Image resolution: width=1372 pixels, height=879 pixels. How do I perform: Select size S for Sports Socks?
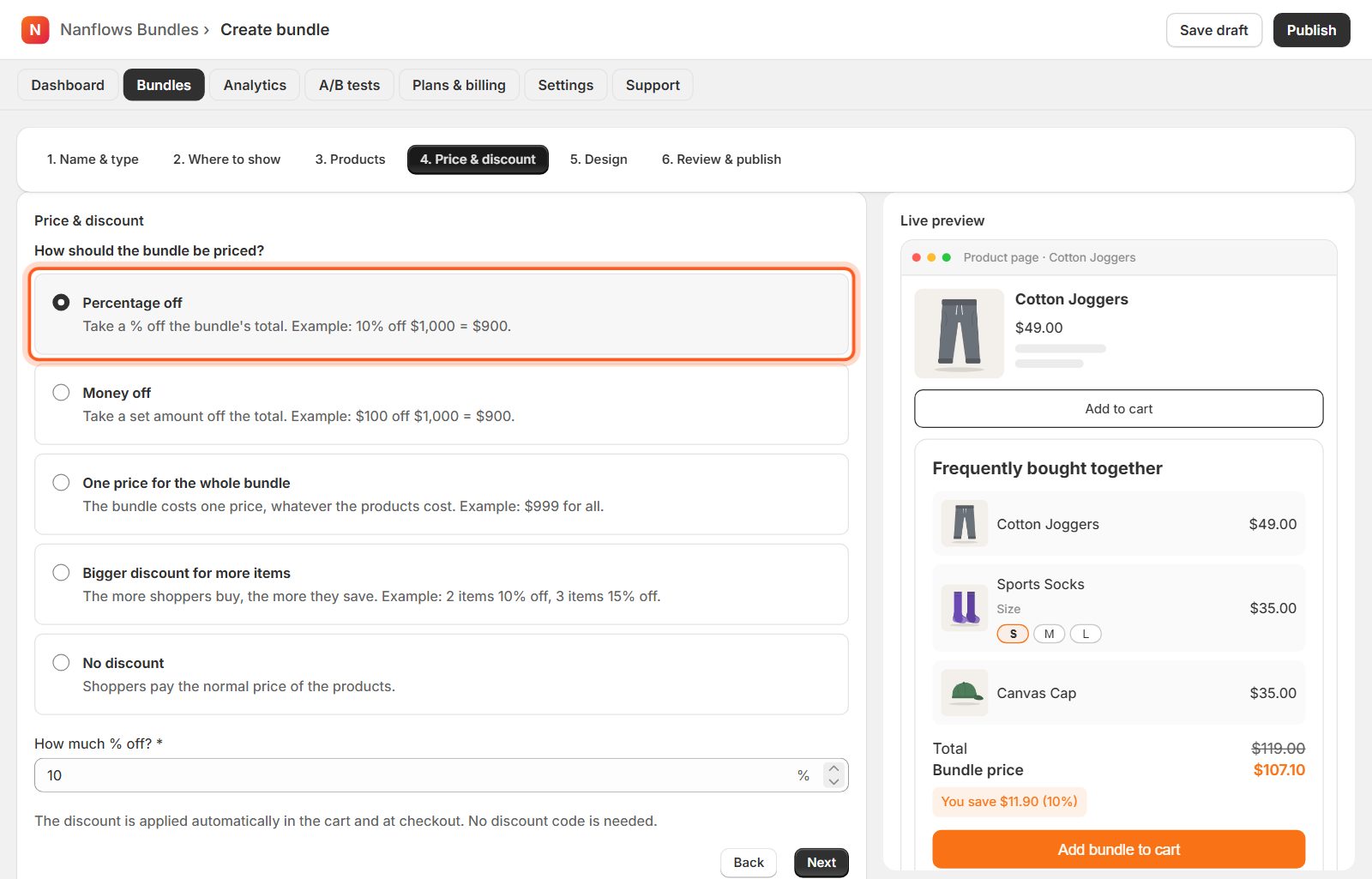coord(1013,634)
